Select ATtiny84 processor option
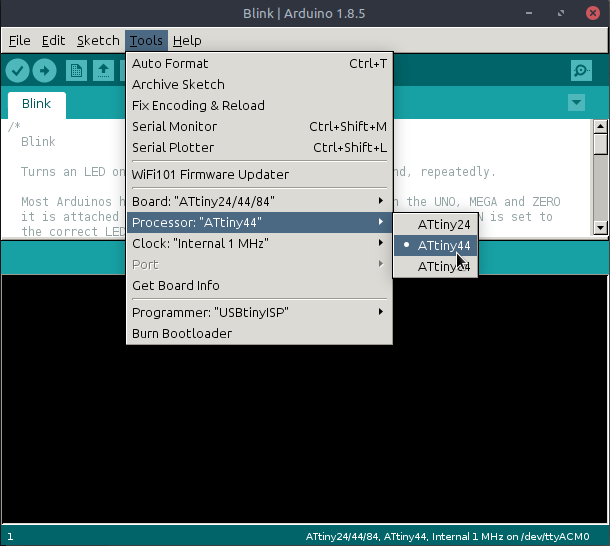The width and height of the screenshot is (610, 546). tap(436, 267)
